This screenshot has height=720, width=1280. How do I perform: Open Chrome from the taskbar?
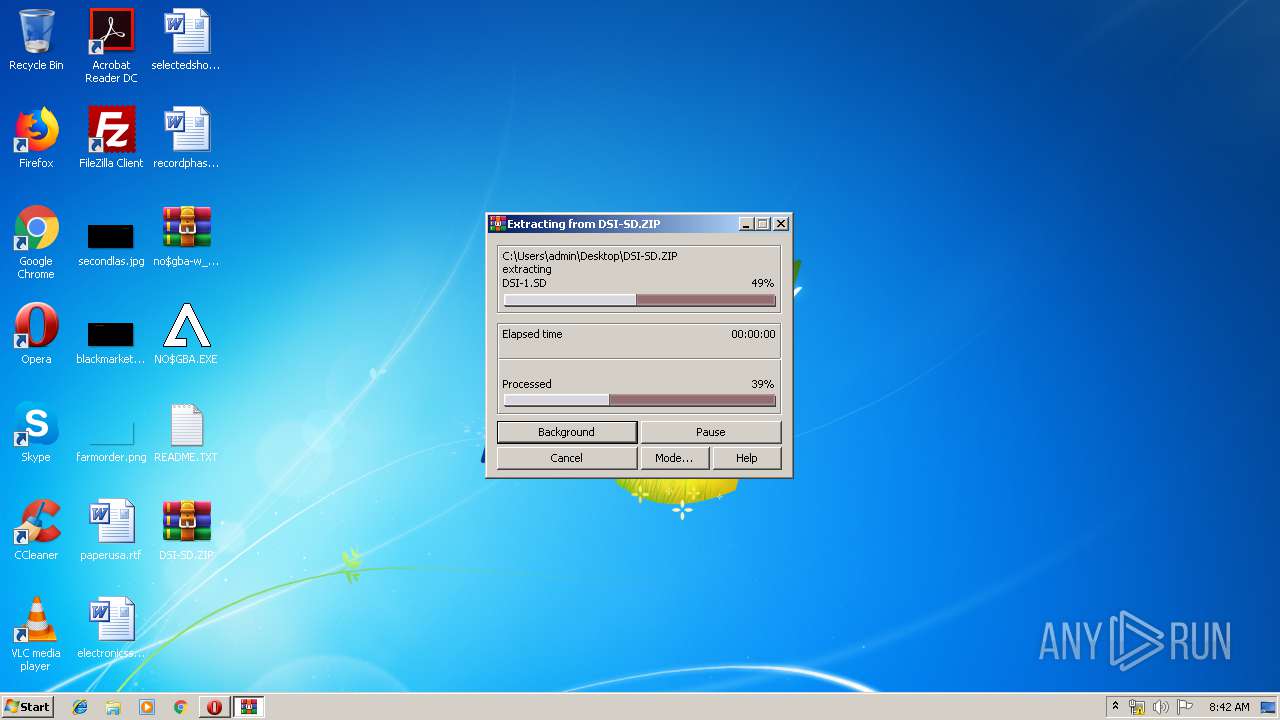point(181,707)
